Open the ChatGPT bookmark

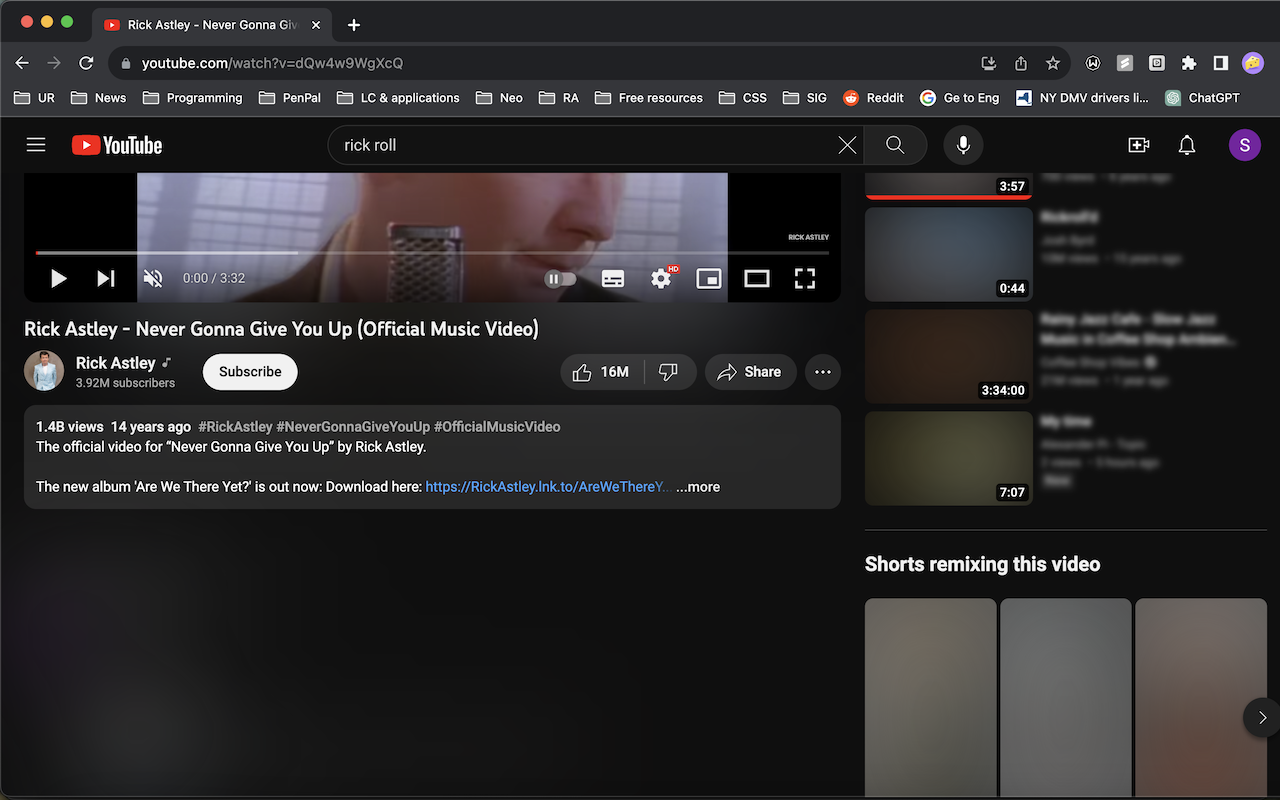tap(1201, 98)
